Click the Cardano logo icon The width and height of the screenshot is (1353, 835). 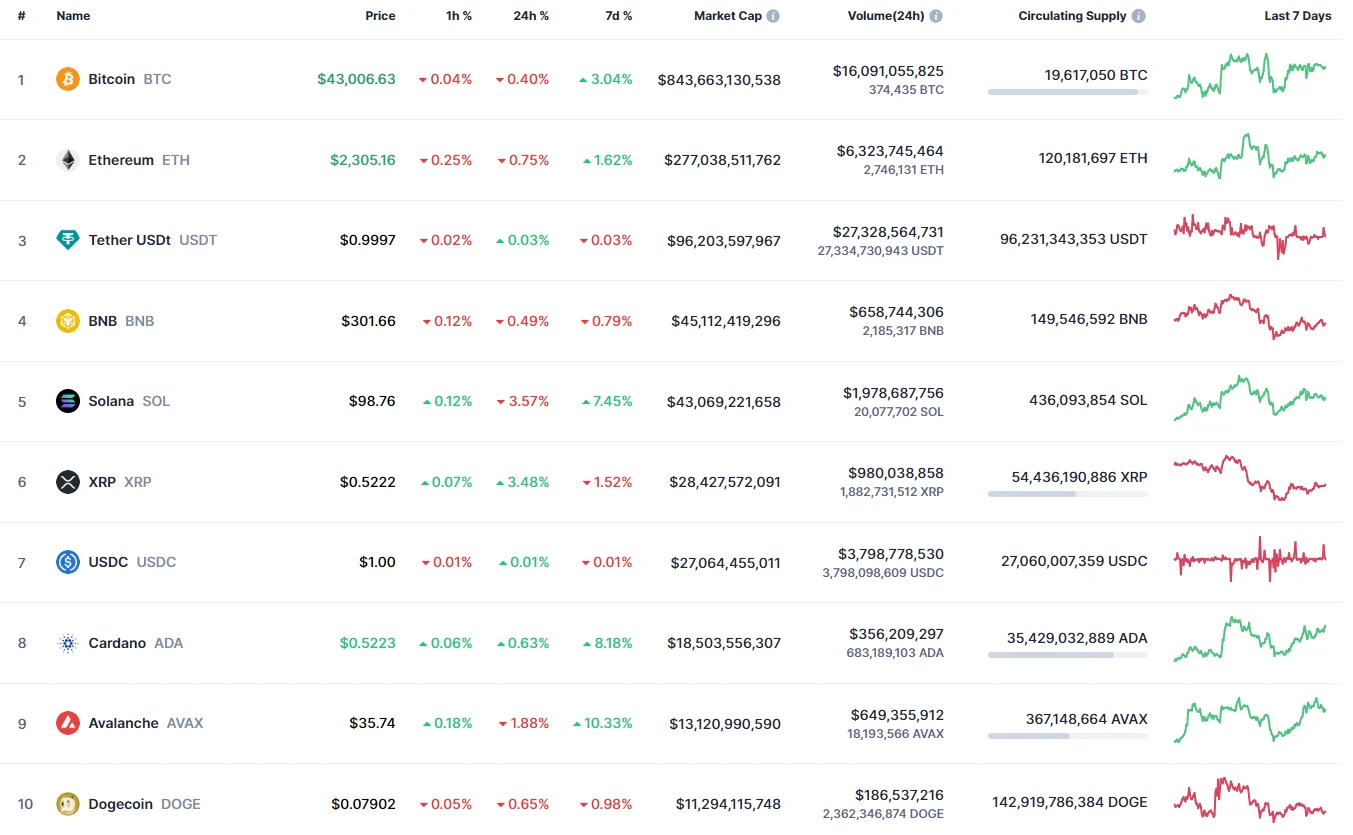coord(68,643)
